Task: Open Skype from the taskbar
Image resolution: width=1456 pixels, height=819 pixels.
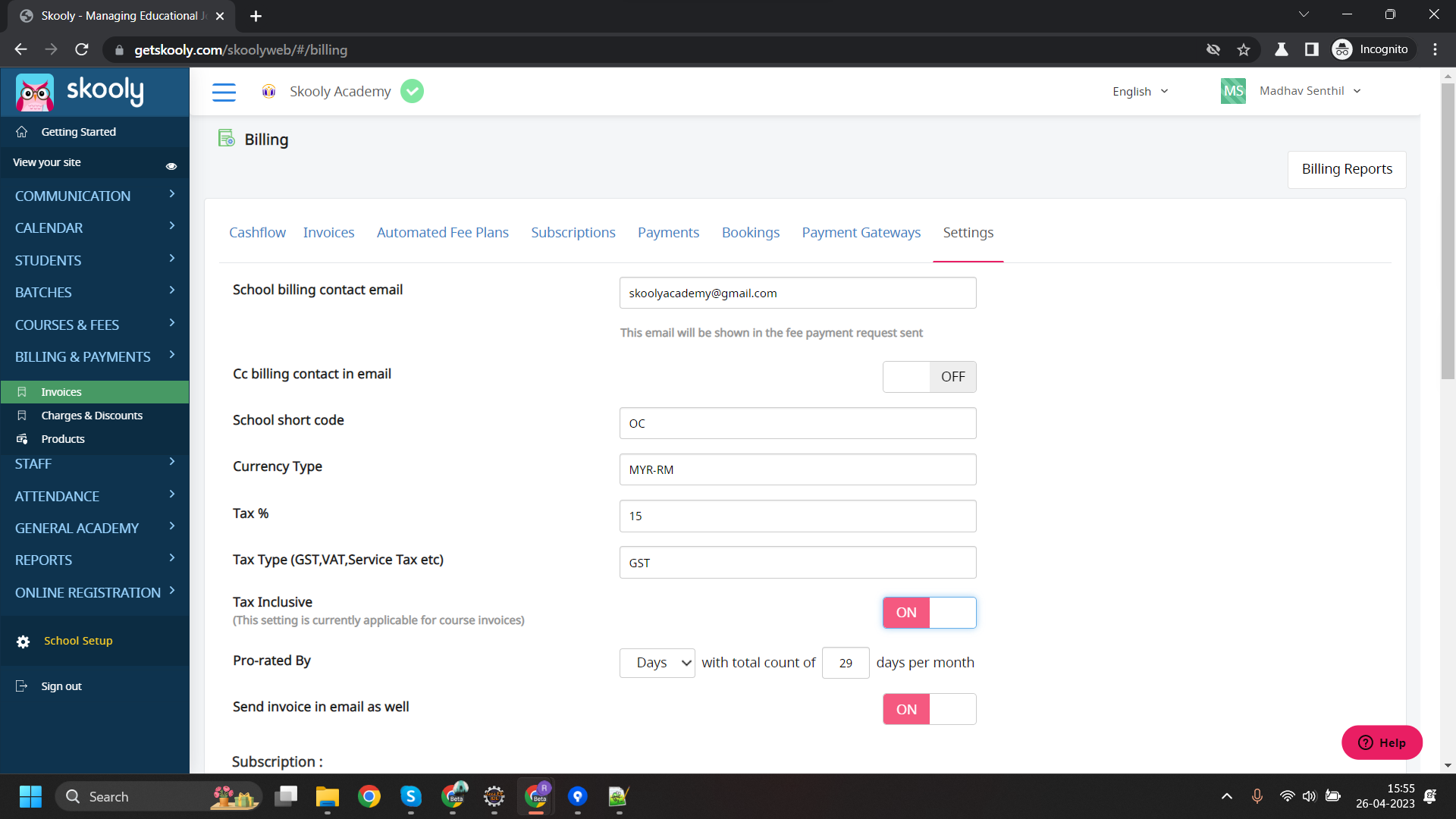Action: pyautogui.click(x=411, y=796)
